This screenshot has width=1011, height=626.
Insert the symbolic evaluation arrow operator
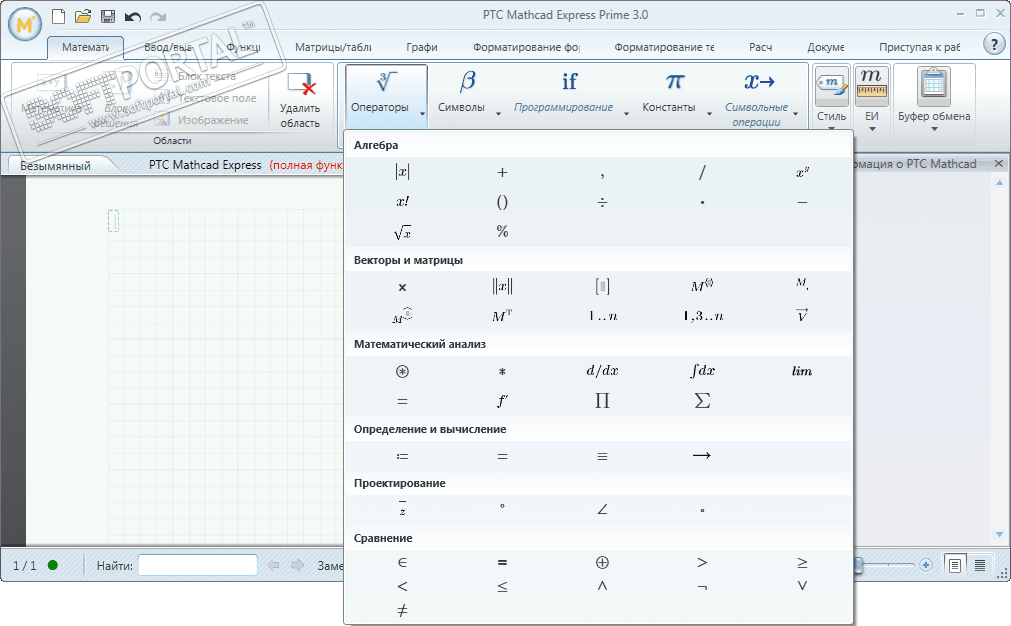tap(702, 456)
